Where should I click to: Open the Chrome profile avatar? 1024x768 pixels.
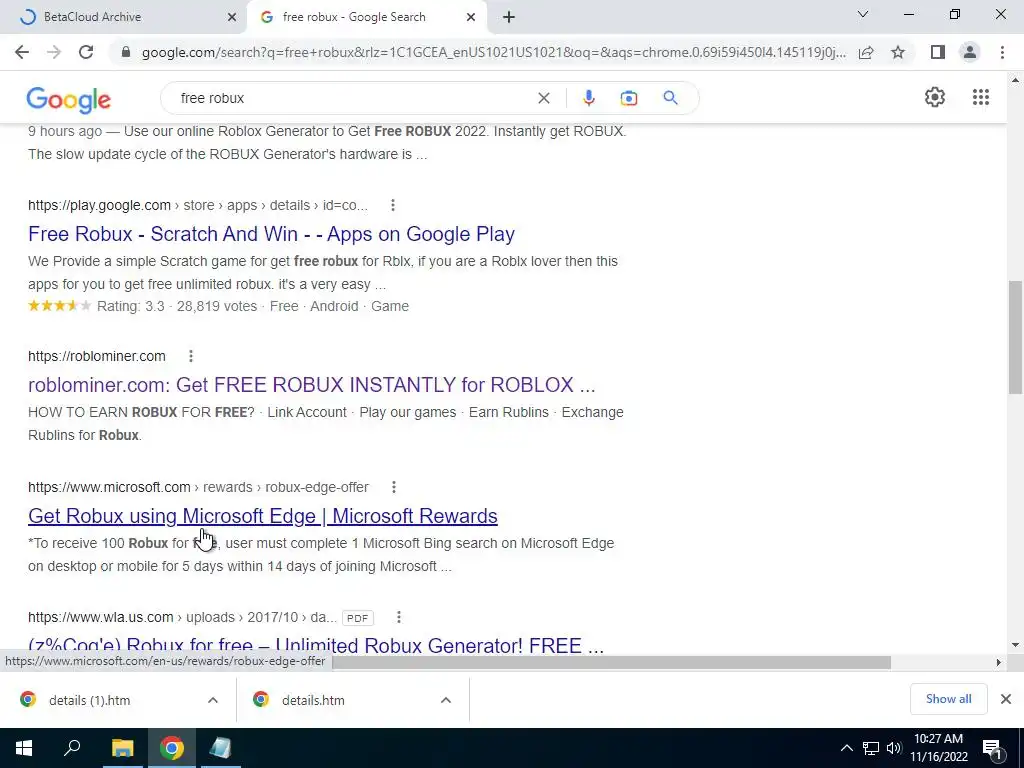[x=970, y=52]
